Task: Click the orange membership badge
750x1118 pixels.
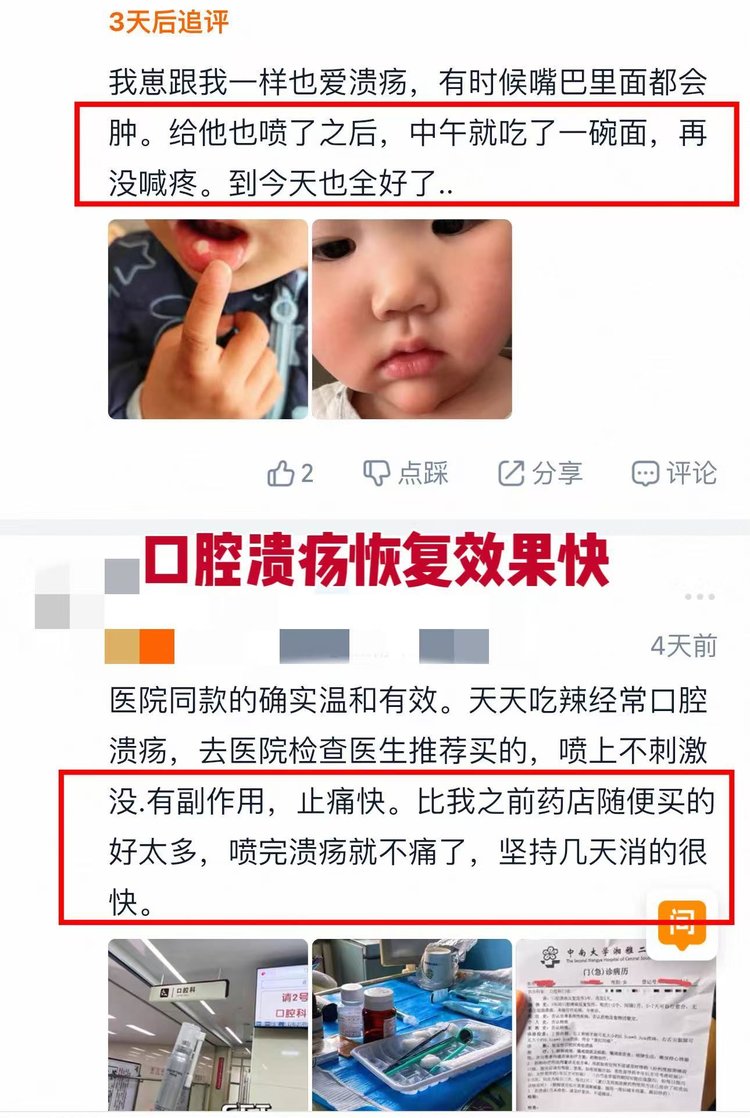Action: pos(140,647)
